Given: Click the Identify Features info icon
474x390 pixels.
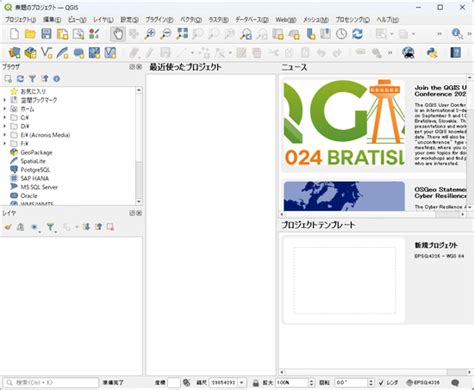Looking at the screenshot, I should point(457,34).
